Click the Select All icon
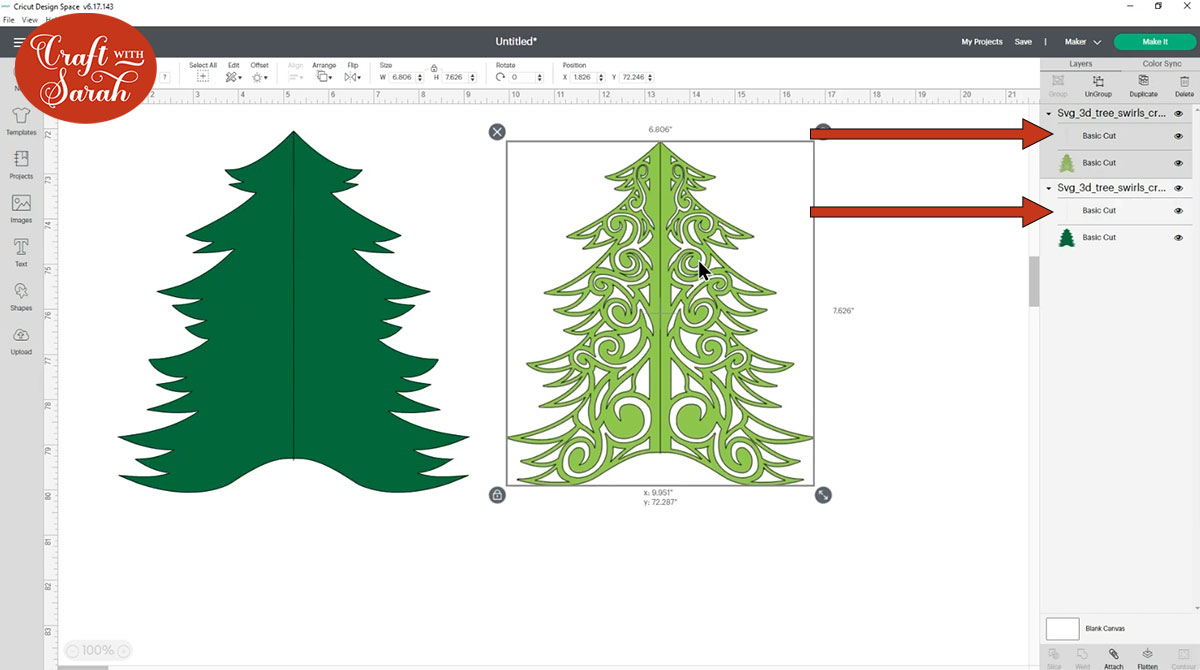Viewport: 1200px width, 670px height. [x=203, y=77]
